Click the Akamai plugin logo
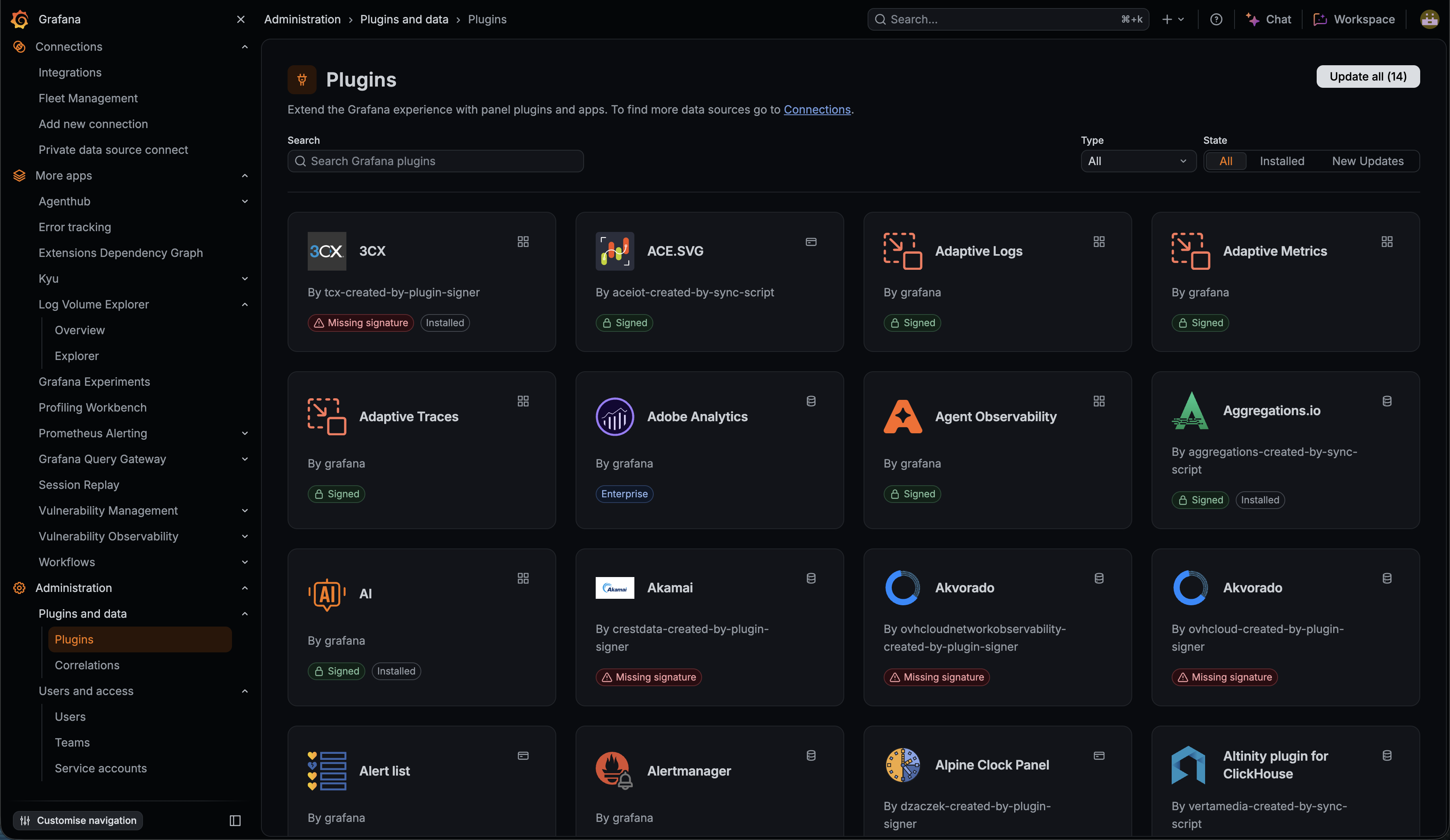1450x840 pixels. 615,588
